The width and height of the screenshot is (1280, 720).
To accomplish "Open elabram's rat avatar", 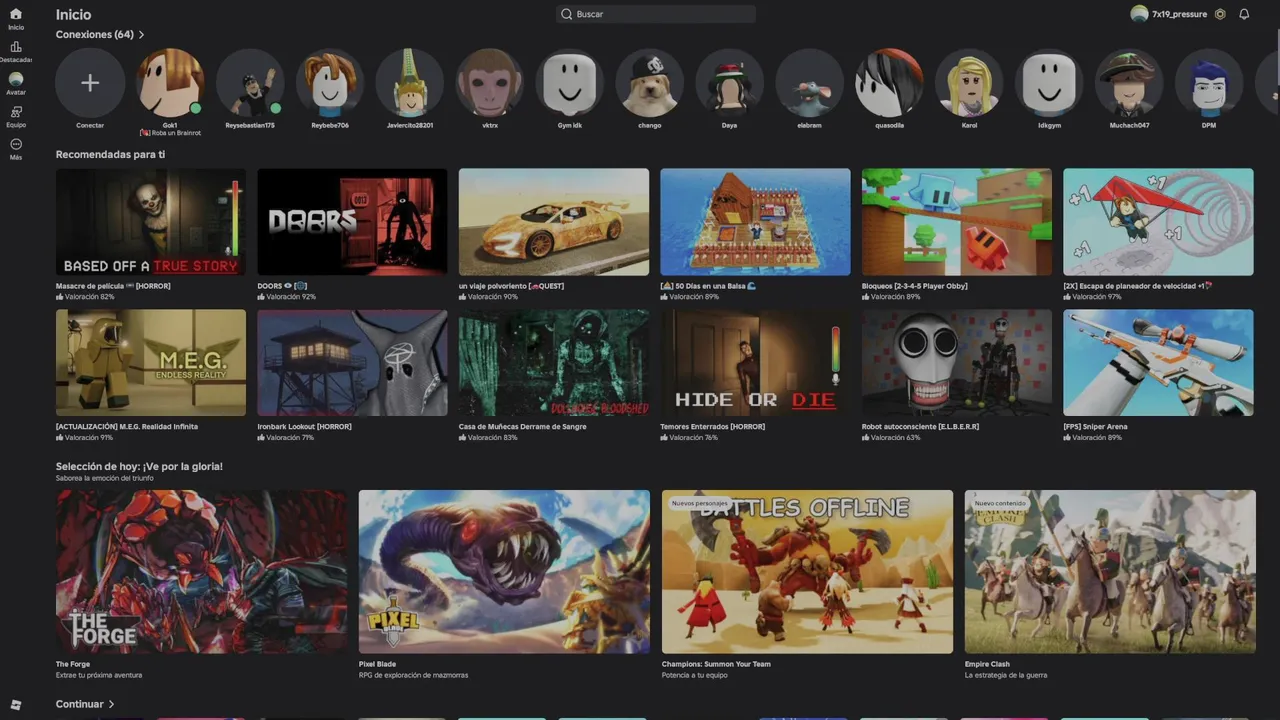I will (809, 83).
